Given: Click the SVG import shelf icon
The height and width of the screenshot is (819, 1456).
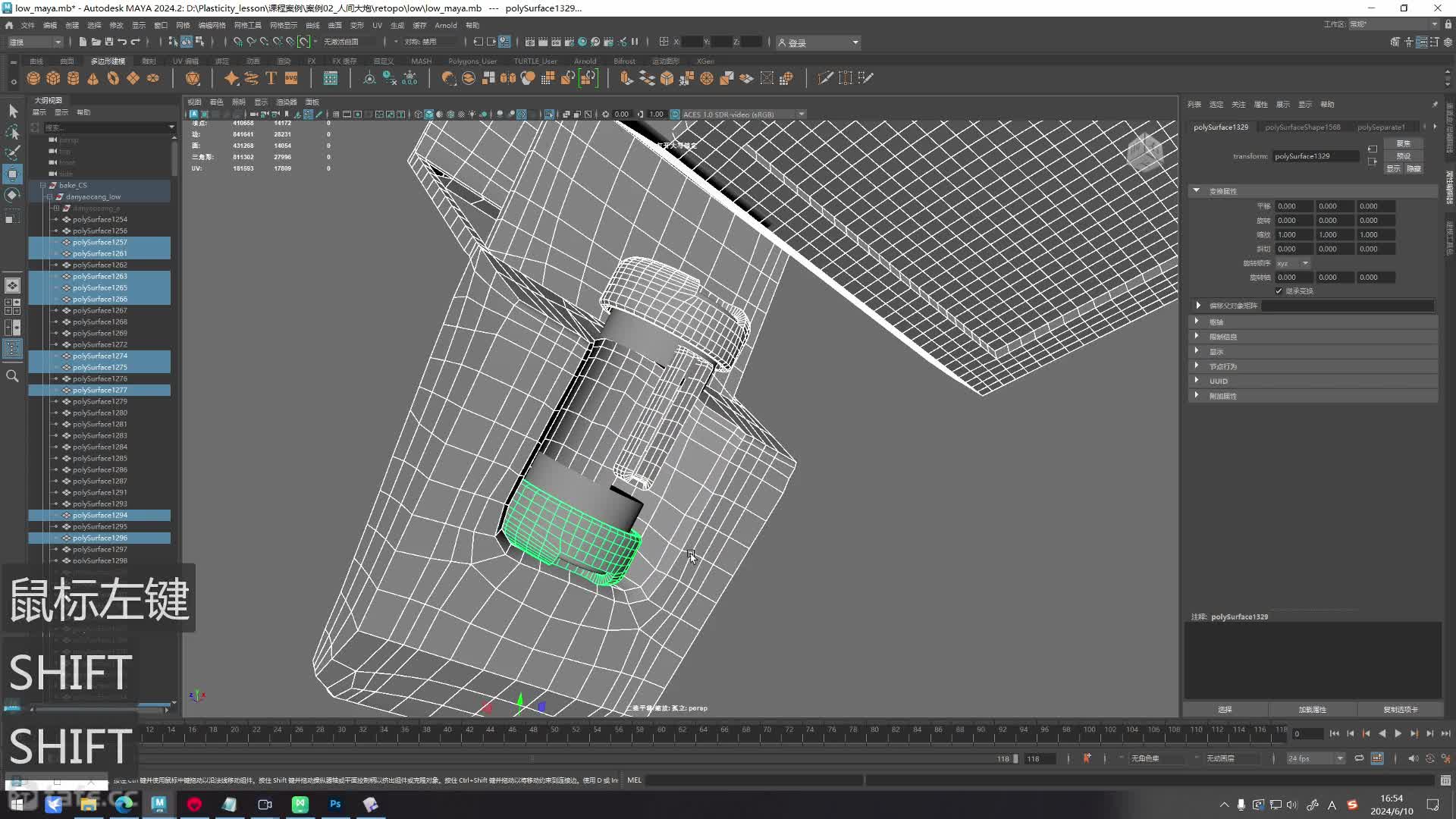Looking at the screenshot, I should point(291,78).
